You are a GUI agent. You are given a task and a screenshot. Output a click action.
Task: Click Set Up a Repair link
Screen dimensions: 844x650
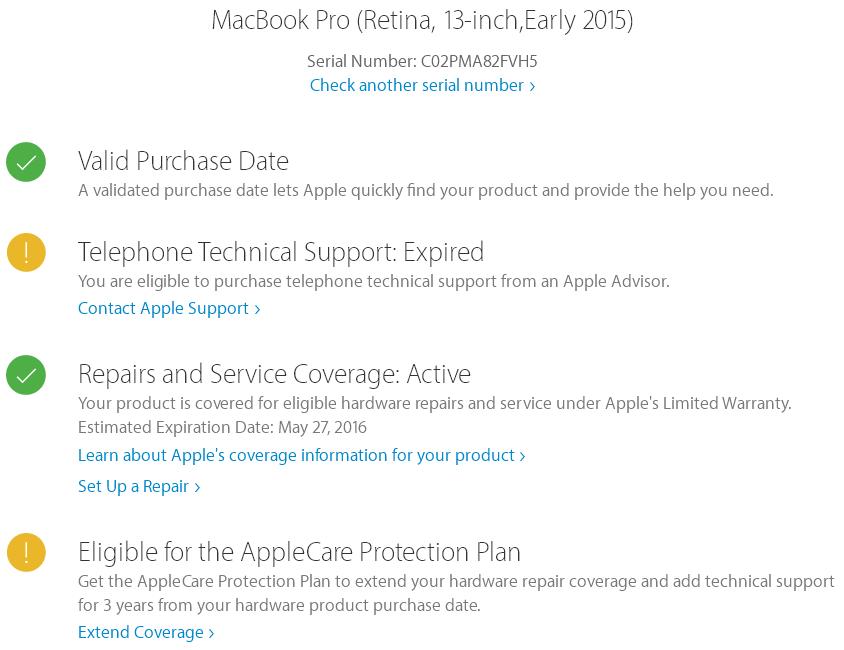pyautogui.click(x=133, y=487)
